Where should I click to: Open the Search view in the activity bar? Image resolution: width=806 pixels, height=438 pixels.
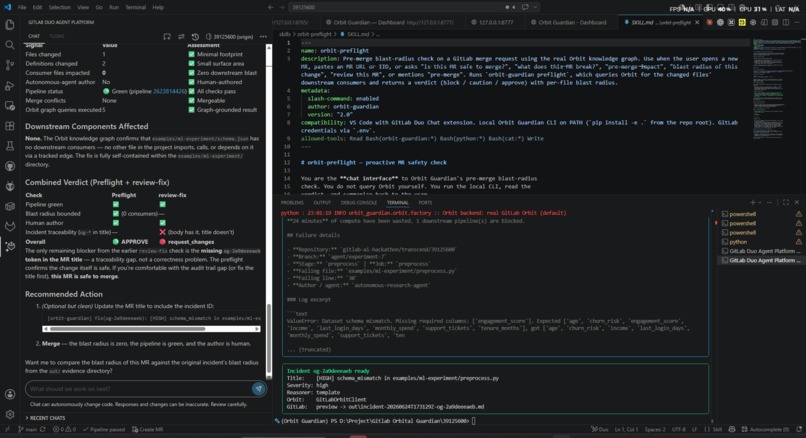[9, 45]
